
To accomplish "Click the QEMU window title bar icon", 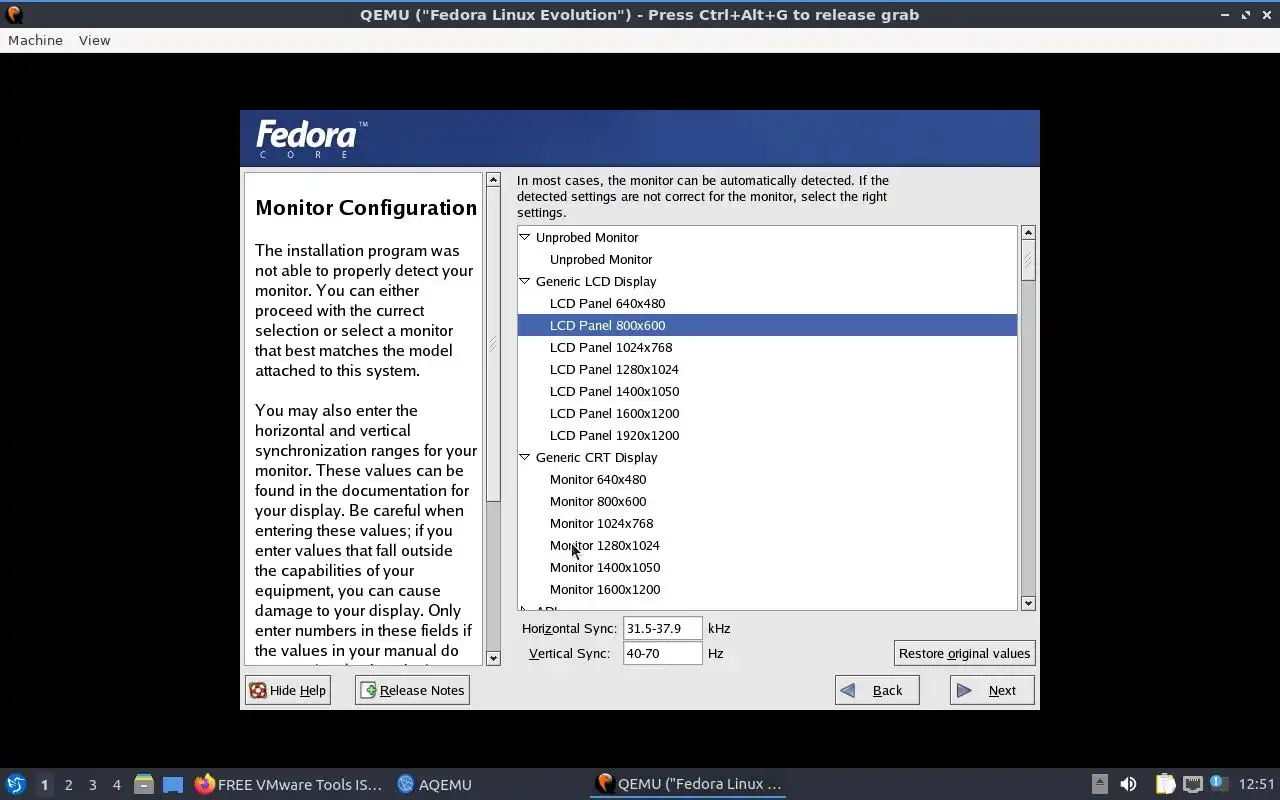I will tap(14, 14).
